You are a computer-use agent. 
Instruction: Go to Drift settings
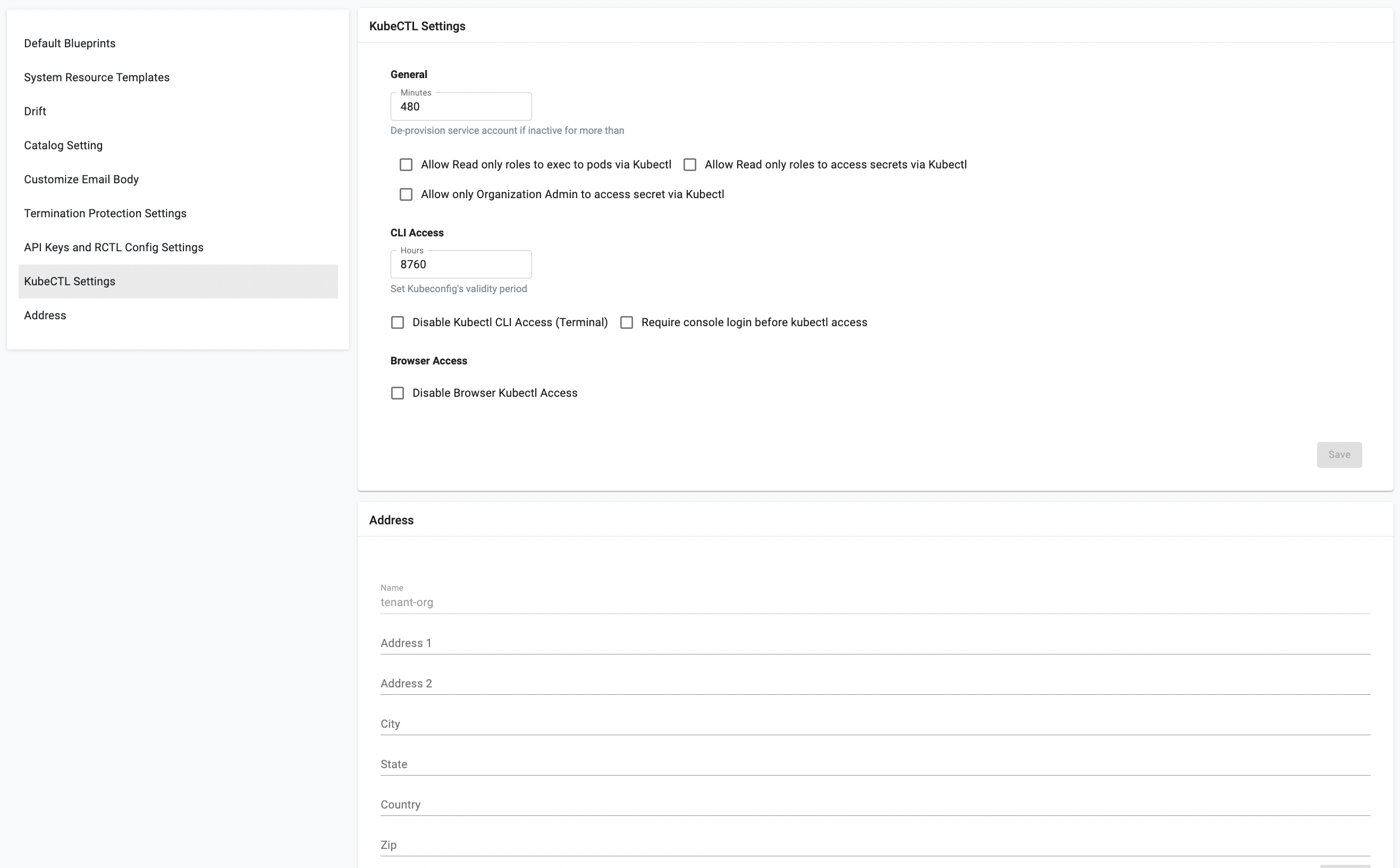point(35,112)
